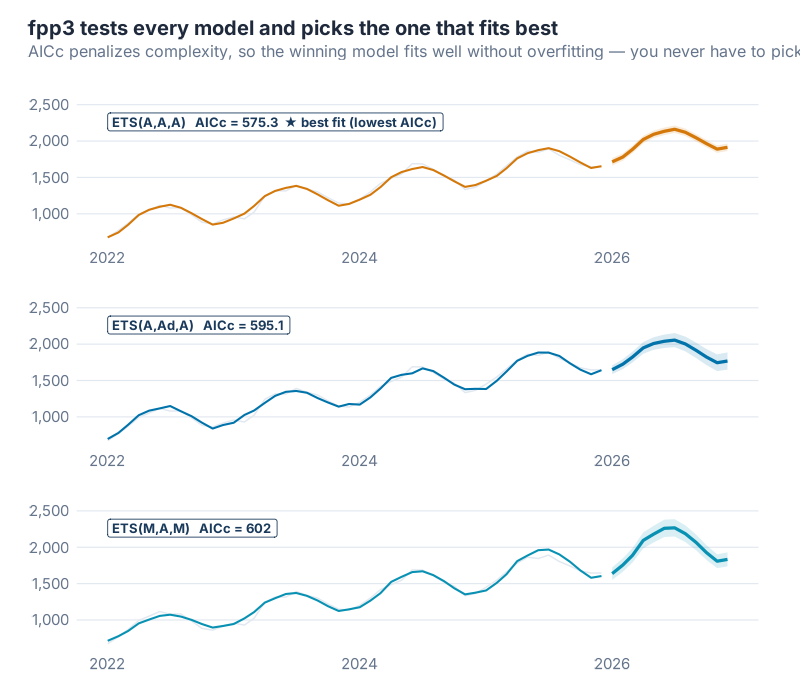800x700 pixels.
Task: Click the 2024 axis label under middle chart
Action: coord(359,461)
